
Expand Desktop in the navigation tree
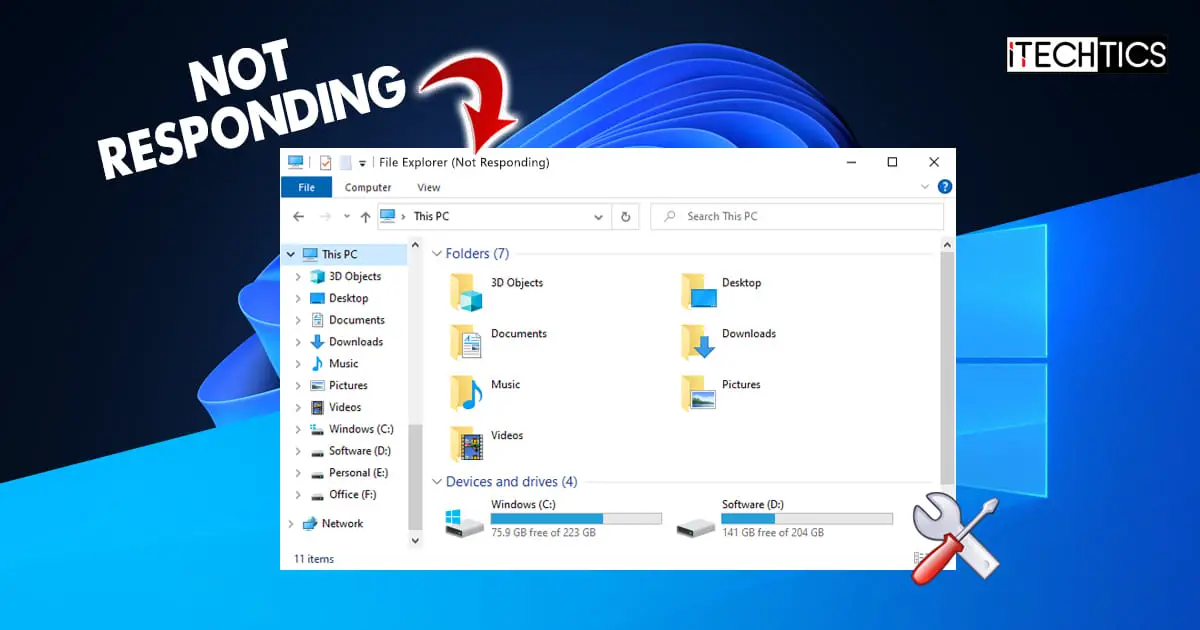coord(298,298)
